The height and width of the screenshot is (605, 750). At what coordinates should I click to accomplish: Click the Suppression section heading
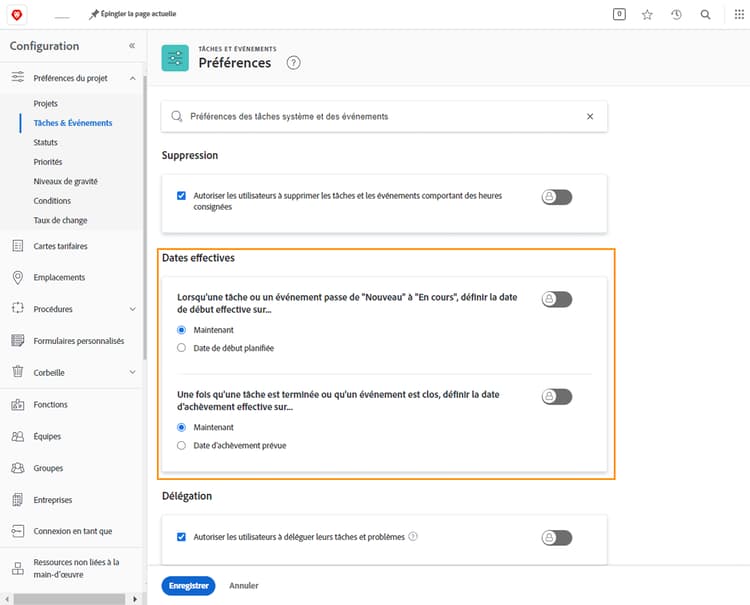(x=190, y=155)
